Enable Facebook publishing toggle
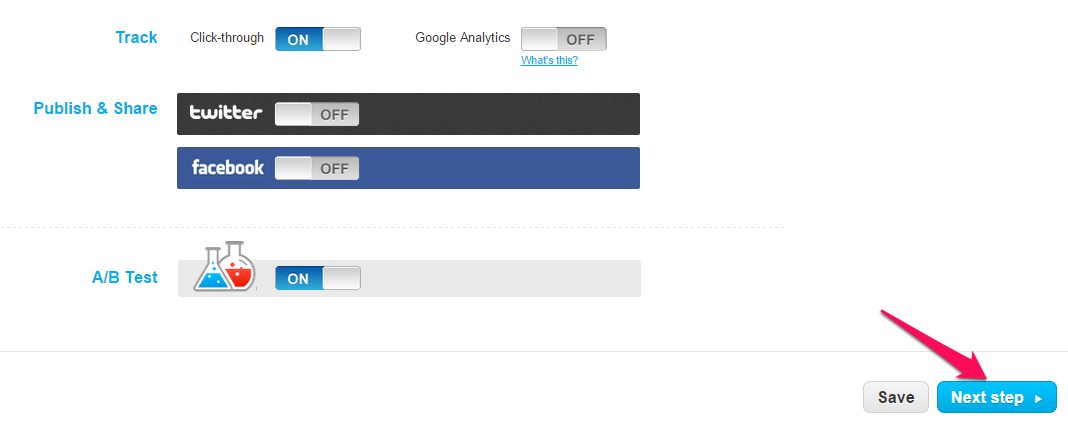The height and width of the screenshot is (428, 1068). pyautogui.click(x=316, y=168)
